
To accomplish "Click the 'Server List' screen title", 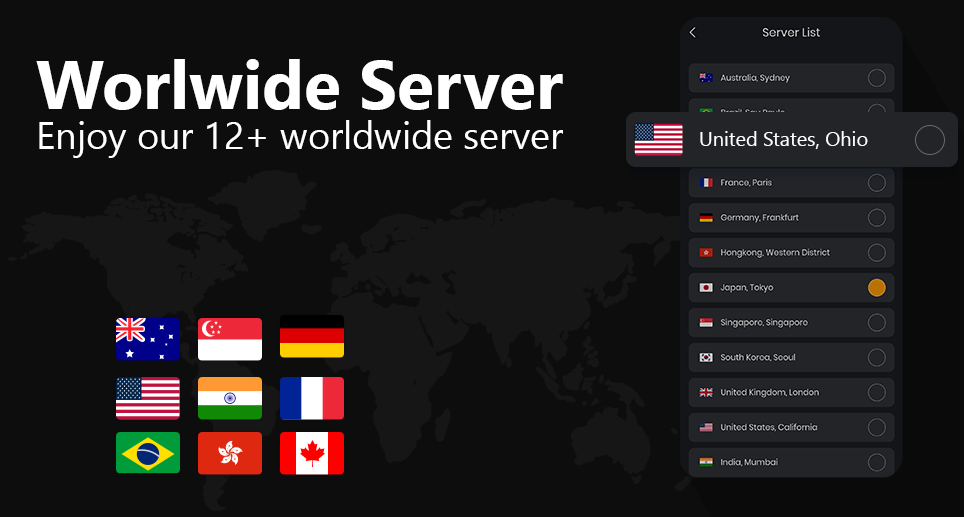I will coord(791,33).
